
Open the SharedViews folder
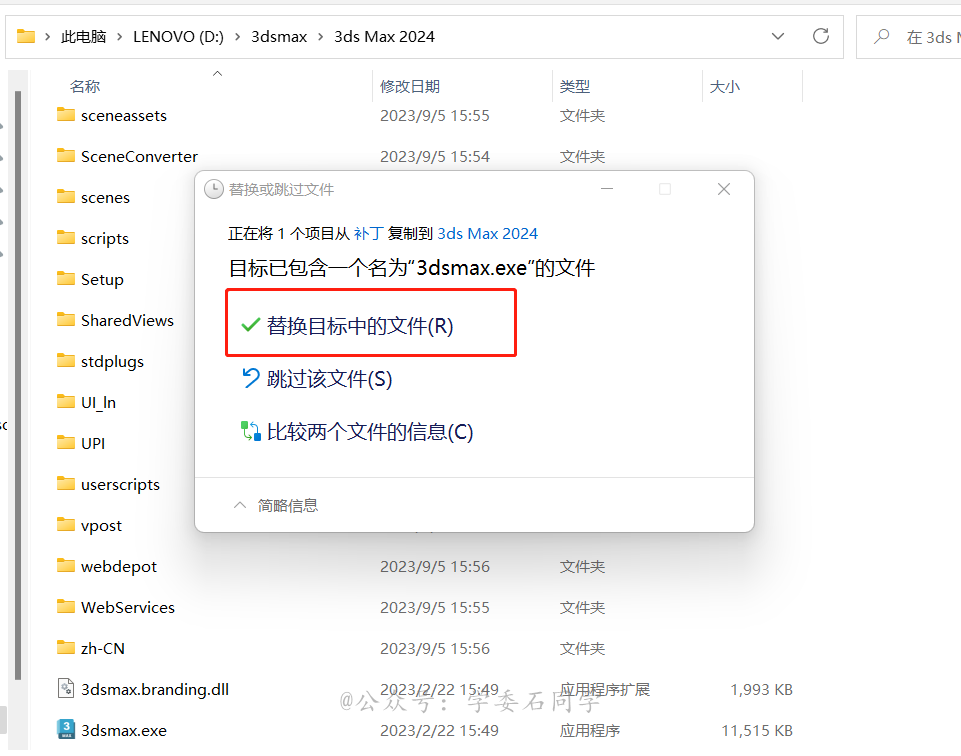pos(123,320)
